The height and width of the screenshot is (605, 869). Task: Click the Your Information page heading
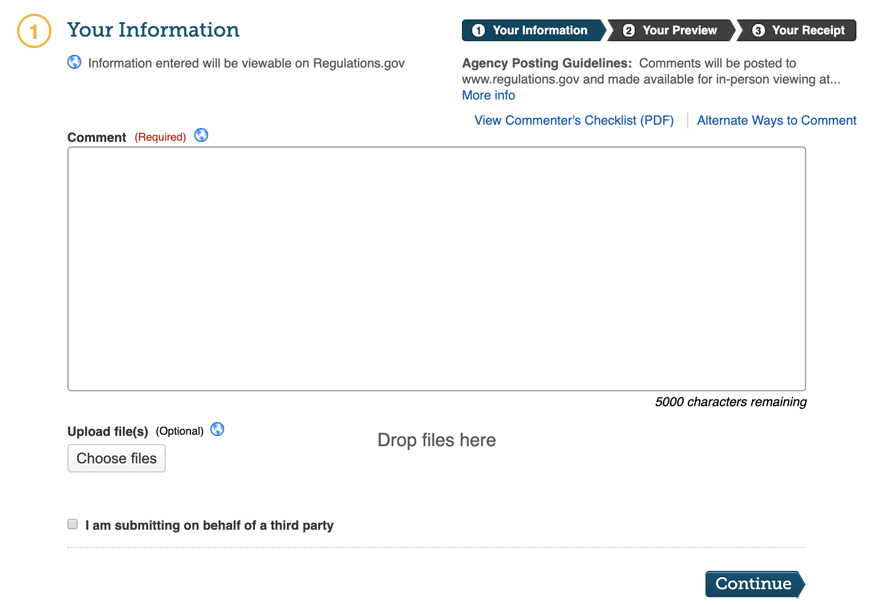[153, 30]
